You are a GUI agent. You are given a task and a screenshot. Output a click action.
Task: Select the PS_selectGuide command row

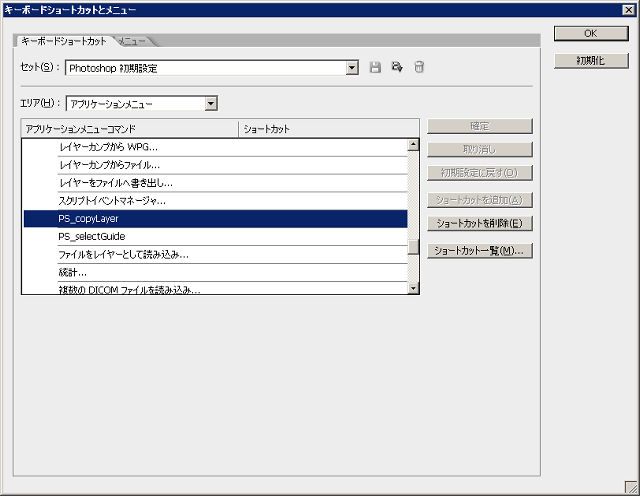pyautogui.click(x=215, y=236)
